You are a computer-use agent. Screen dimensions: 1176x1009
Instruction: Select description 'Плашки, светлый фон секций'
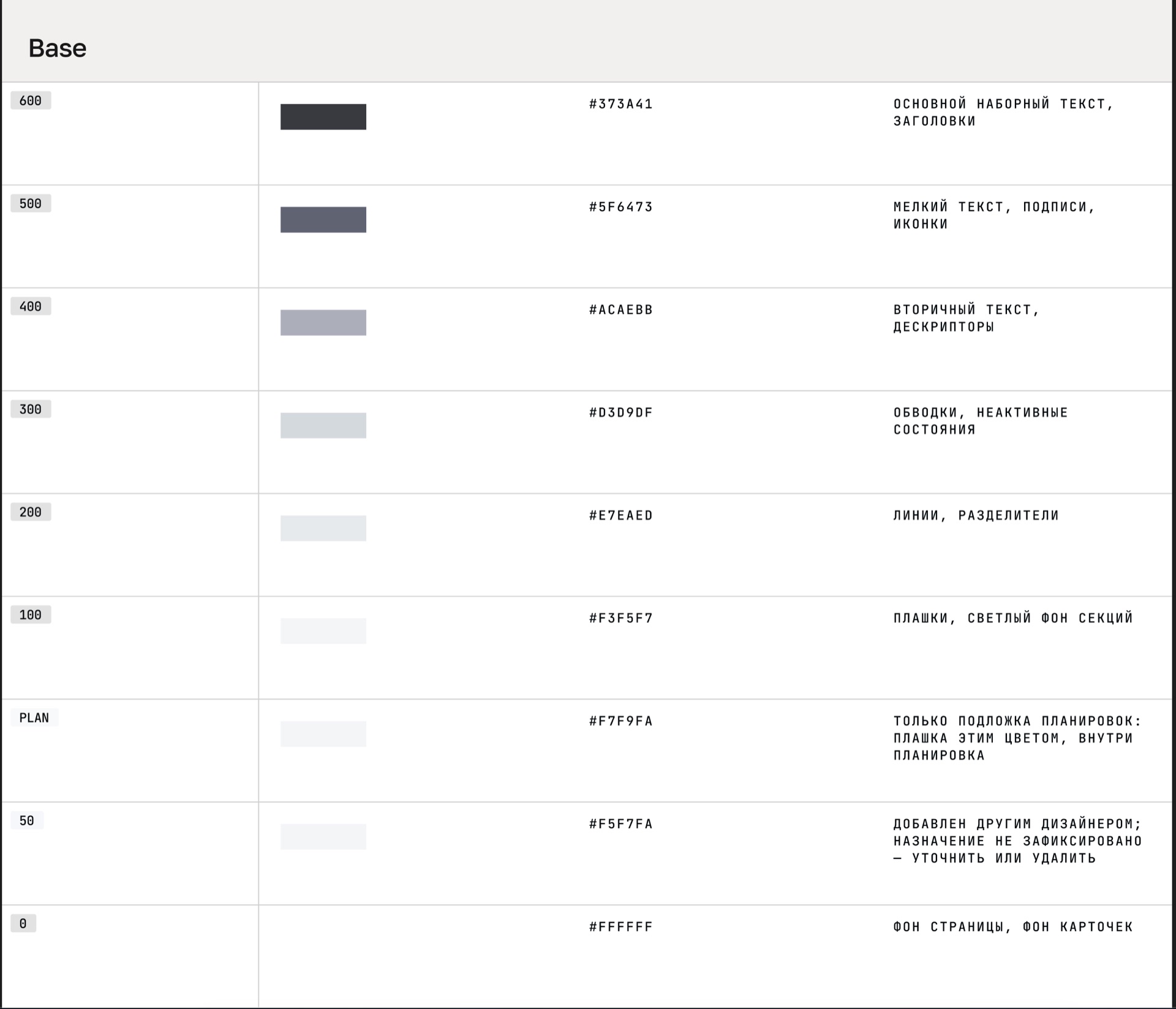click(1013, 619)
